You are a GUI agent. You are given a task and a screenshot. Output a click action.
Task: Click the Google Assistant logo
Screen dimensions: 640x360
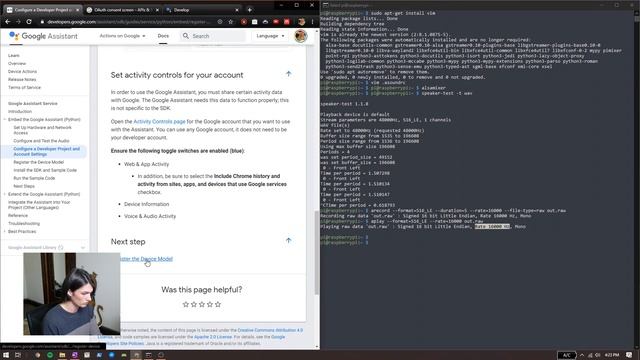coord(43,36)
